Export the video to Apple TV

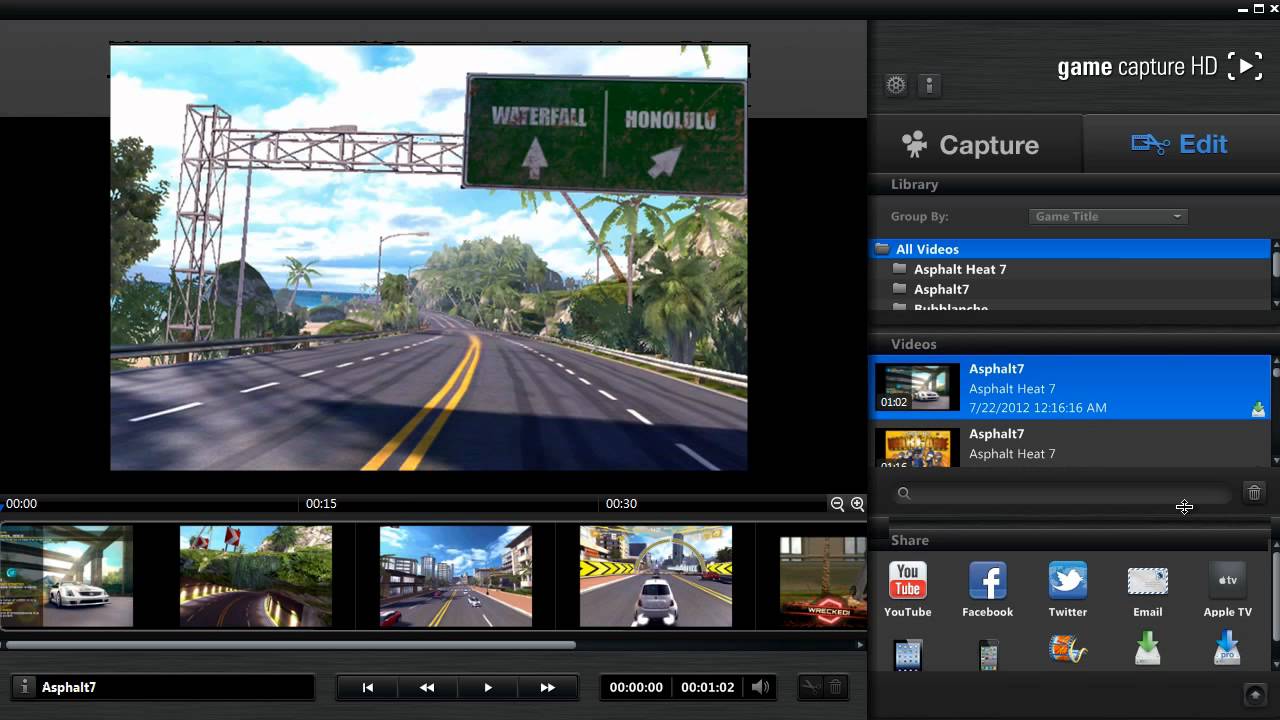pos(1227,589)
